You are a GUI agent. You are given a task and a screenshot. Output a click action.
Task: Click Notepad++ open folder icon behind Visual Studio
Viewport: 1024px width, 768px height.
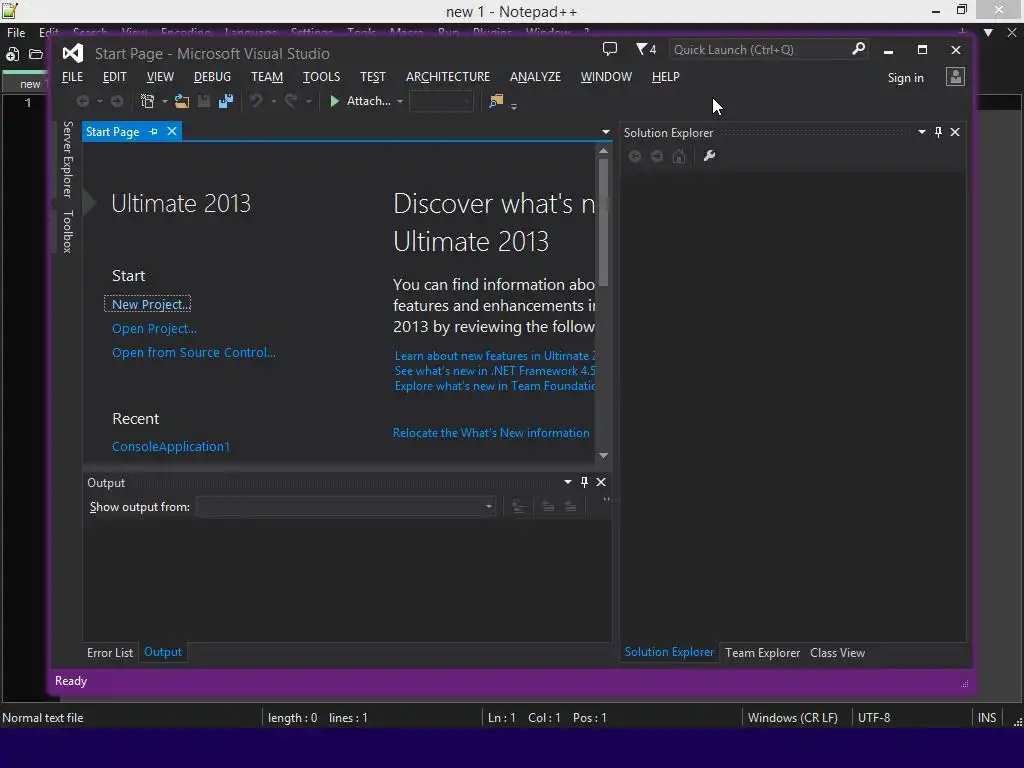[36, 54]
